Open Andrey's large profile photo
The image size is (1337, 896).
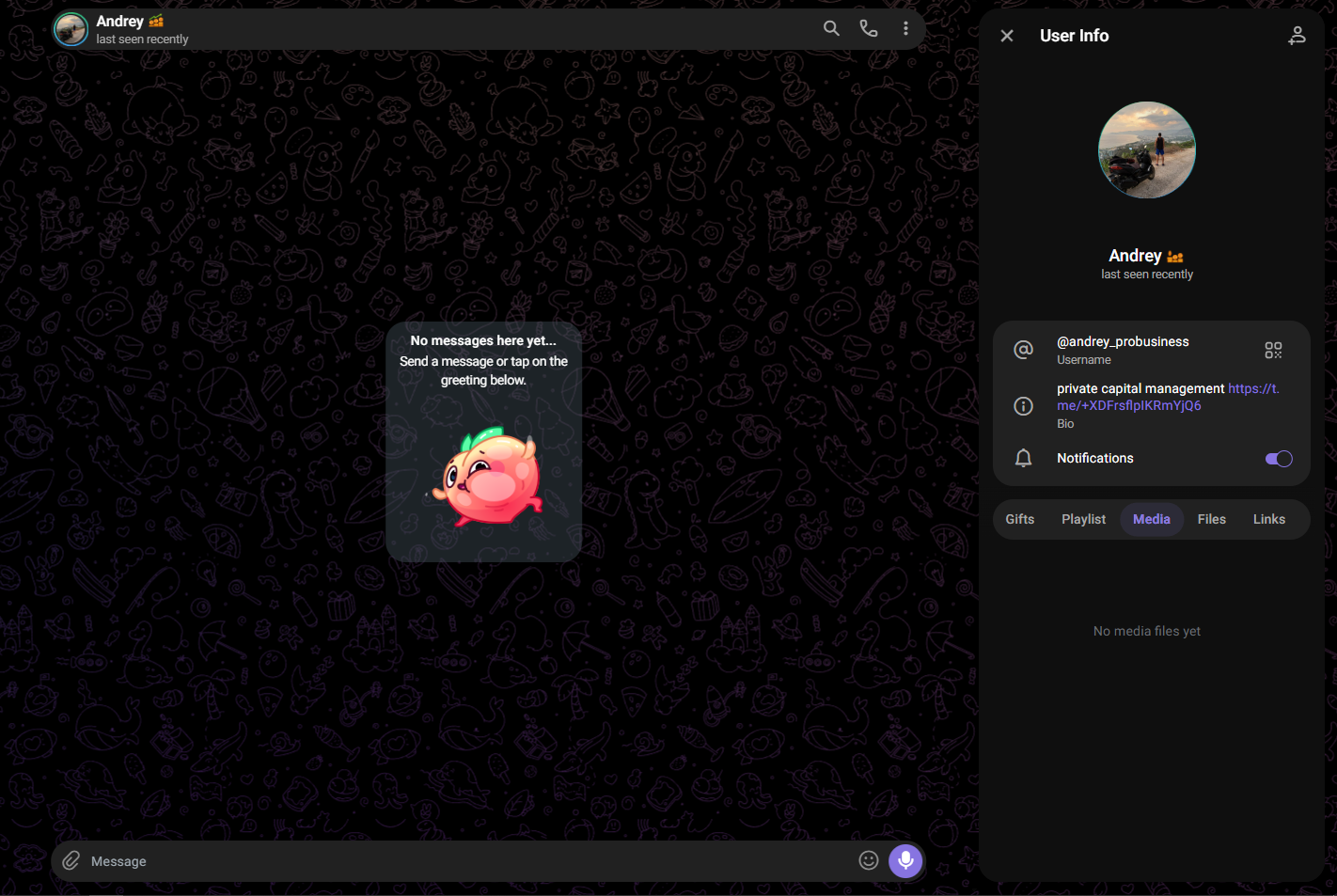[1147, 149]
